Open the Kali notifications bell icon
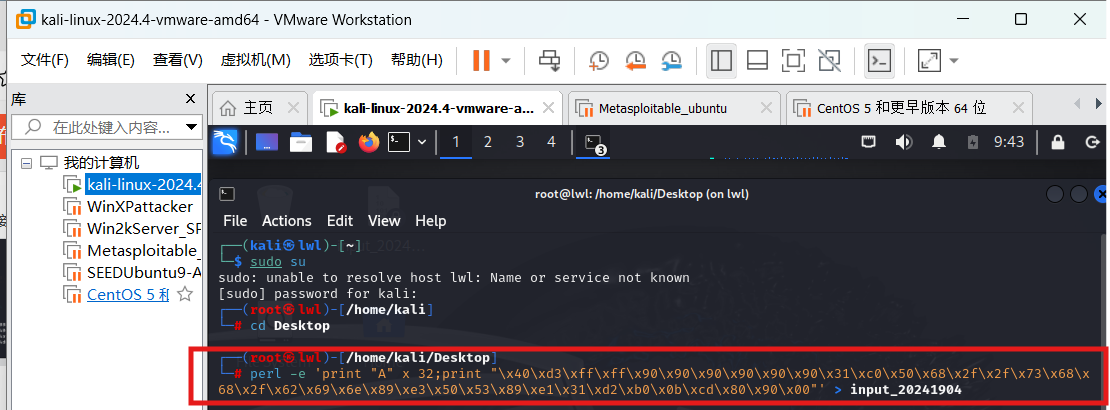 click(x=939, y=142)
